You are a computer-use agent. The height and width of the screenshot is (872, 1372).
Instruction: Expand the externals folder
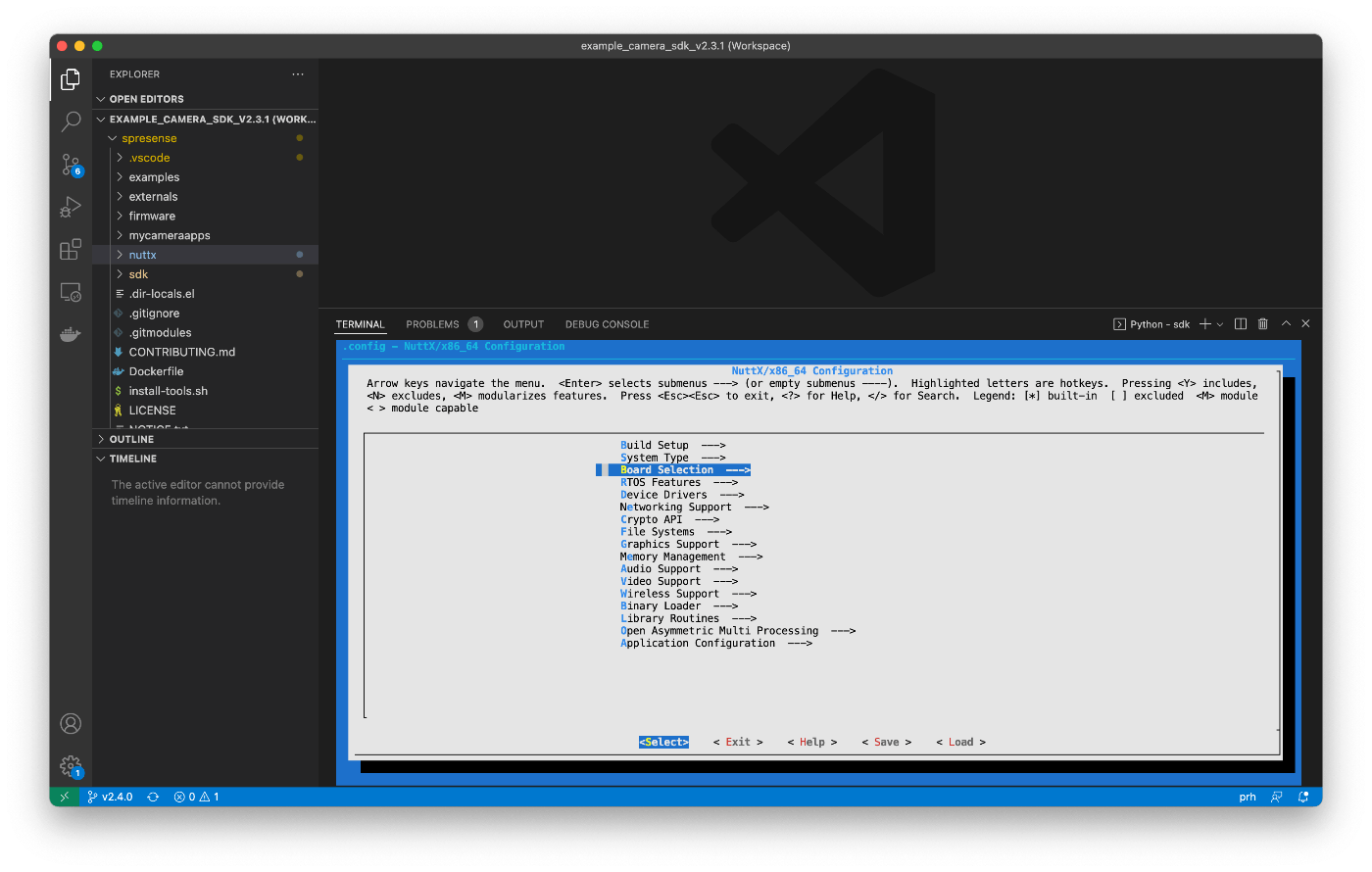pyautogui.click(x=206, y=197)
